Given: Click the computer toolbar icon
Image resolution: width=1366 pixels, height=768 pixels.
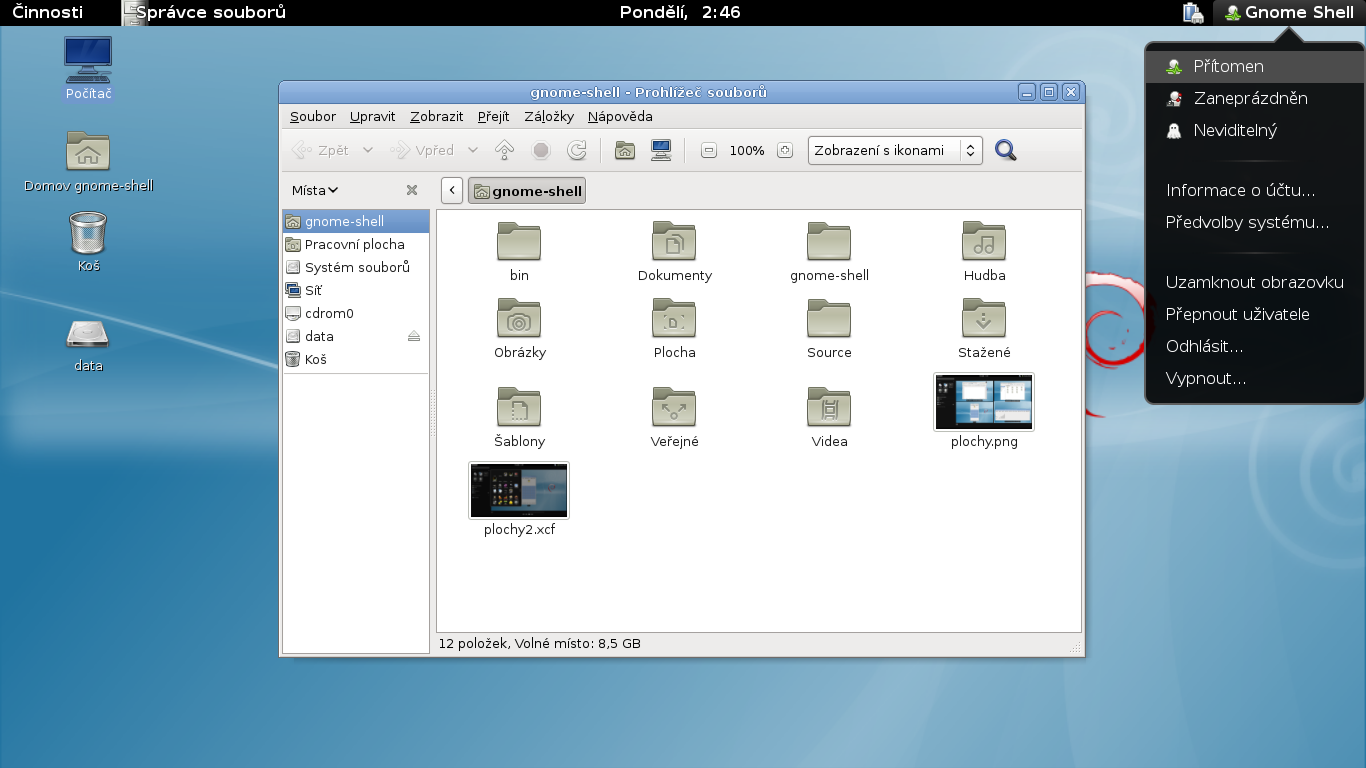Looking at the screenshot, I should (661, 150).
